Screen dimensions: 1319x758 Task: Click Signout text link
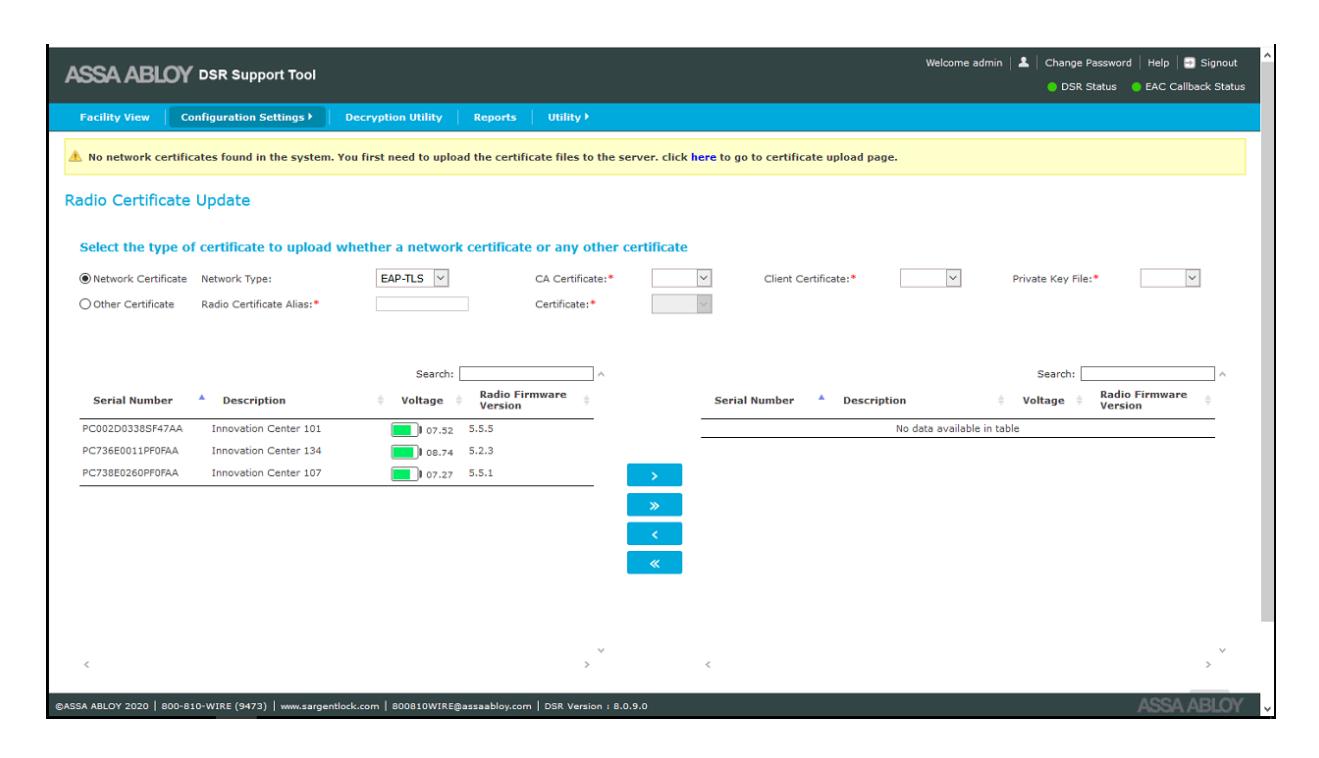[1219, 62]
